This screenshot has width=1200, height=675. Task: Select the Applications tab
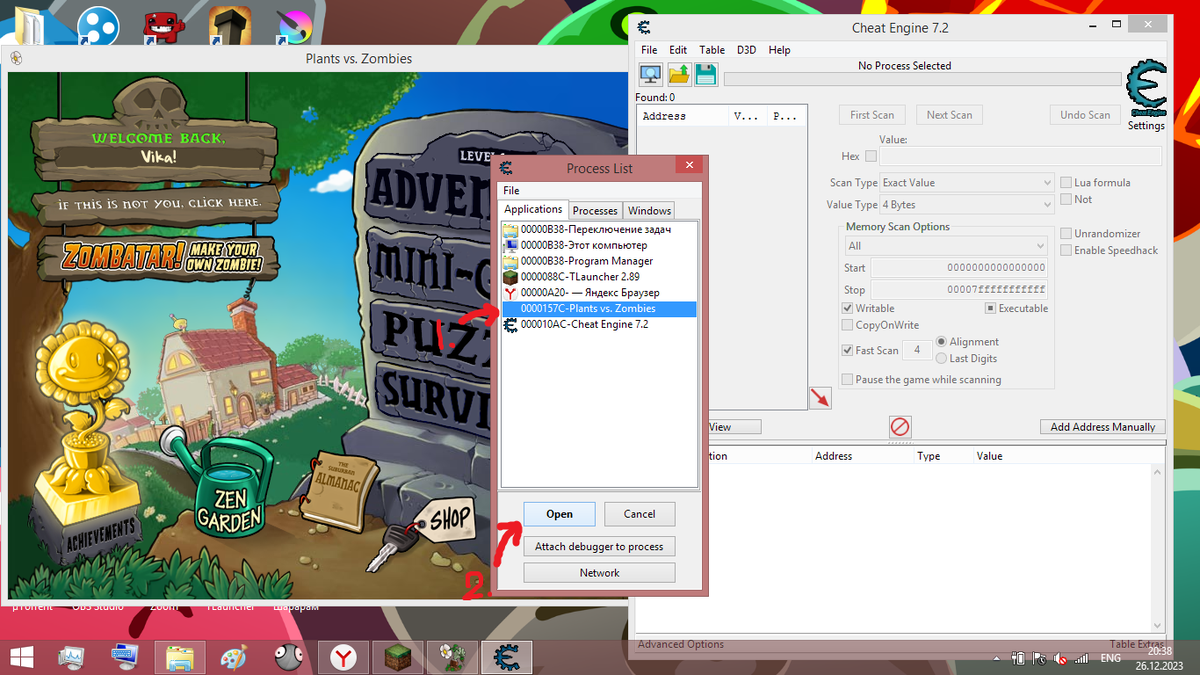click(533, 209)
